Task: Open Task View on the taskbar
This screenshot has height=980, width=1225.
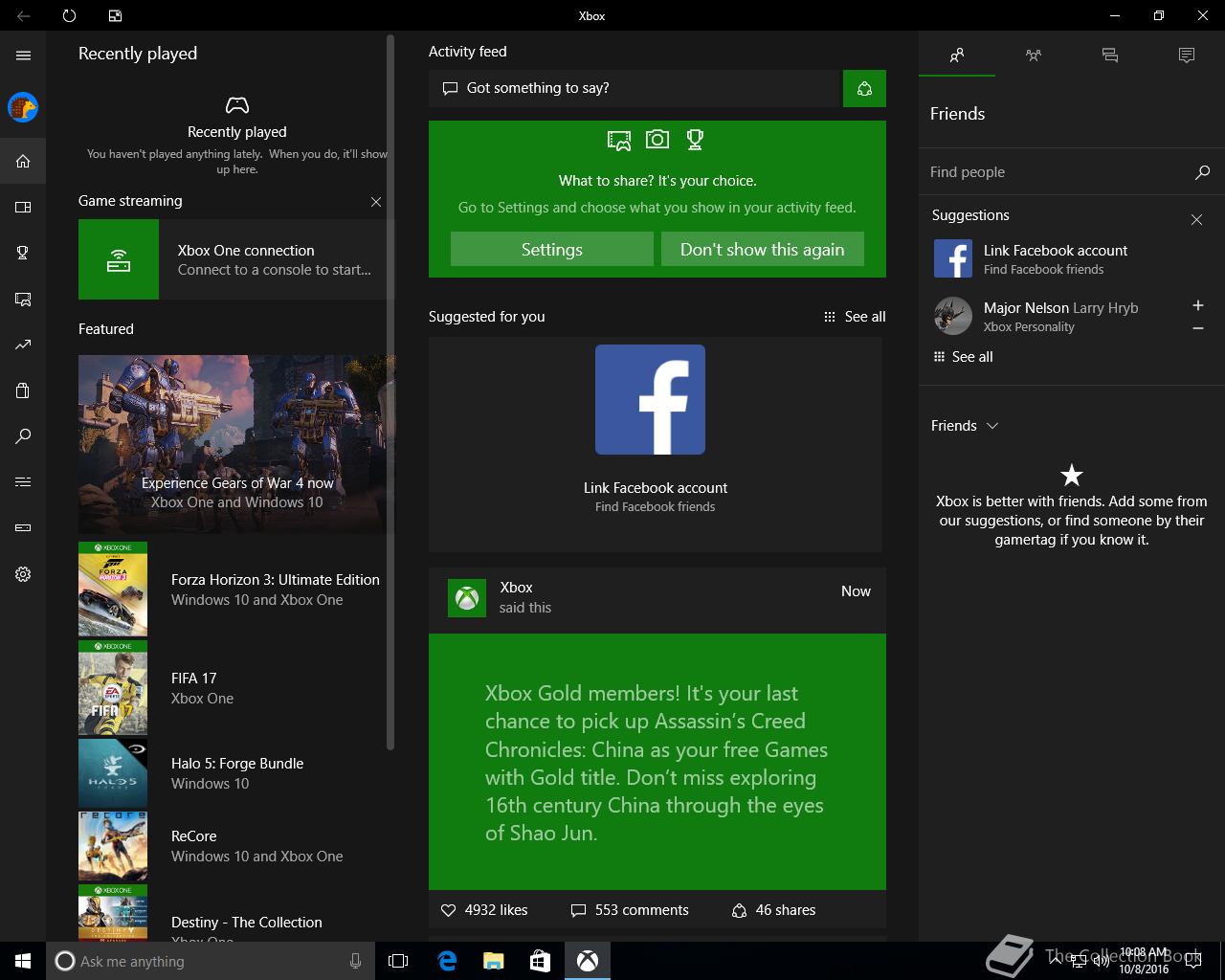Action: coord(398,961)
